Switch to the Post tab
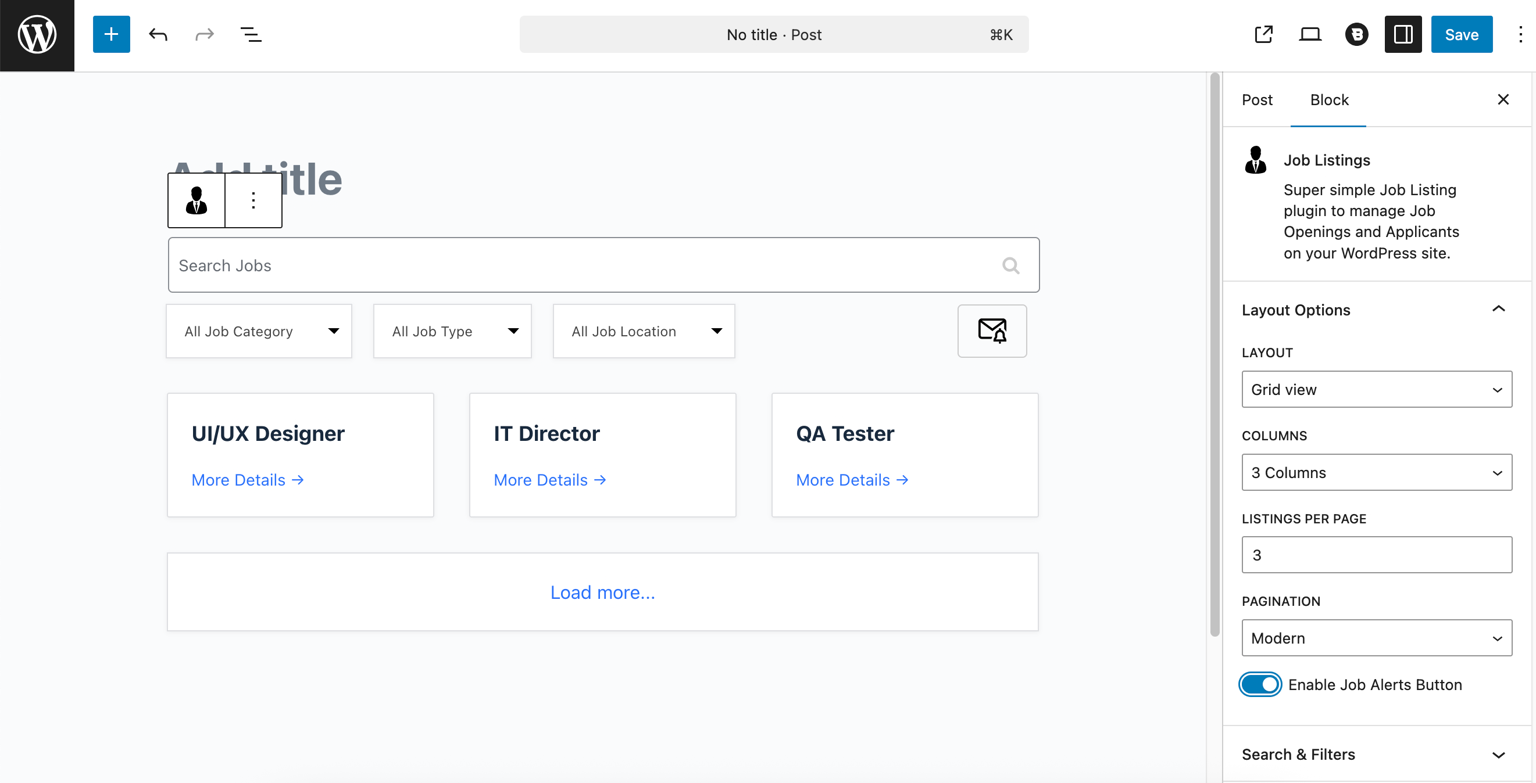Viewport: 1536px width, 783px height. (1257, 100)
